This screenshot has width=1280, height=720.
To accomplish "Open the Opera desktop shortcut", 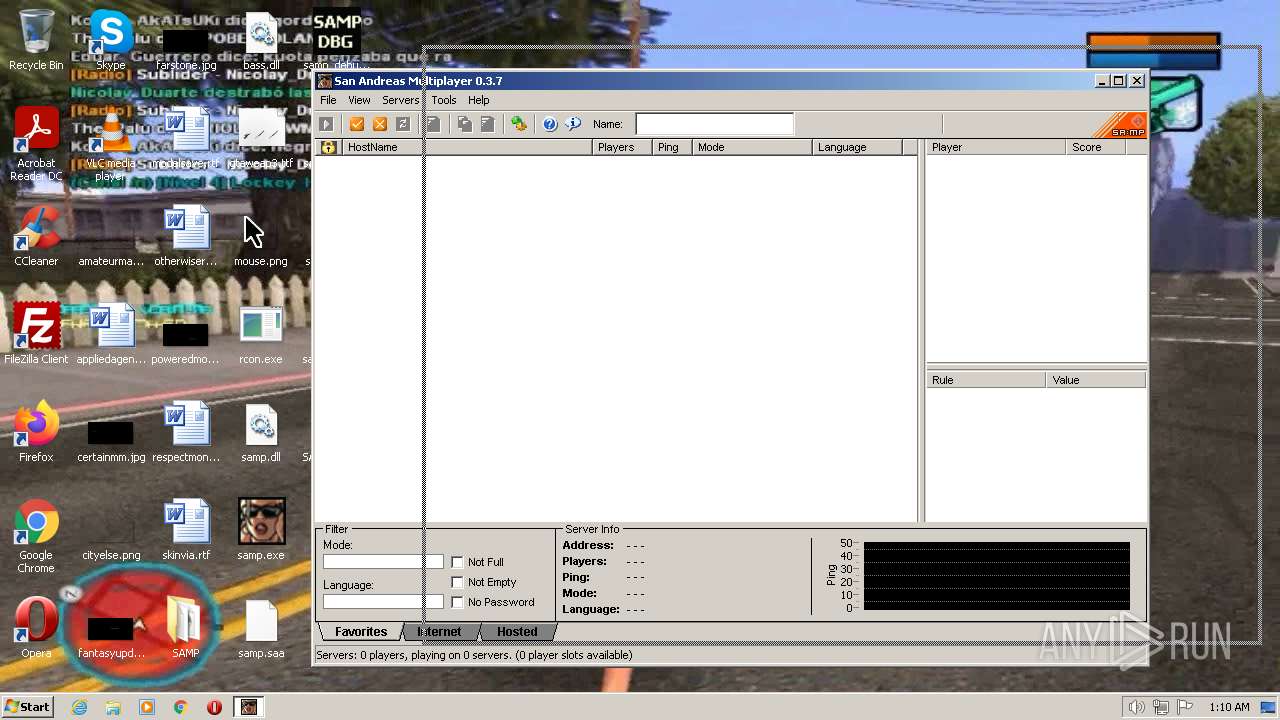I will click(36, 629).
